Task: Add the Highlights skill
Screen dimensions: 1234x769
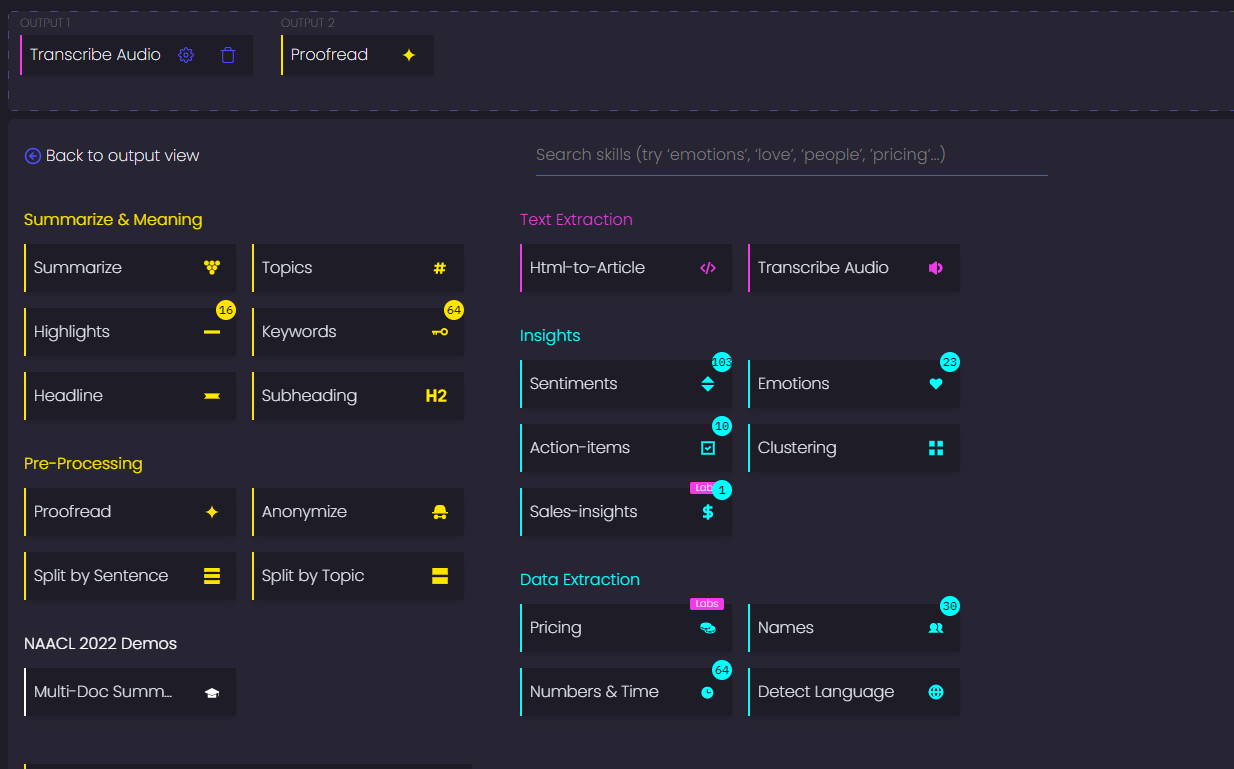Action: (130, 332)
